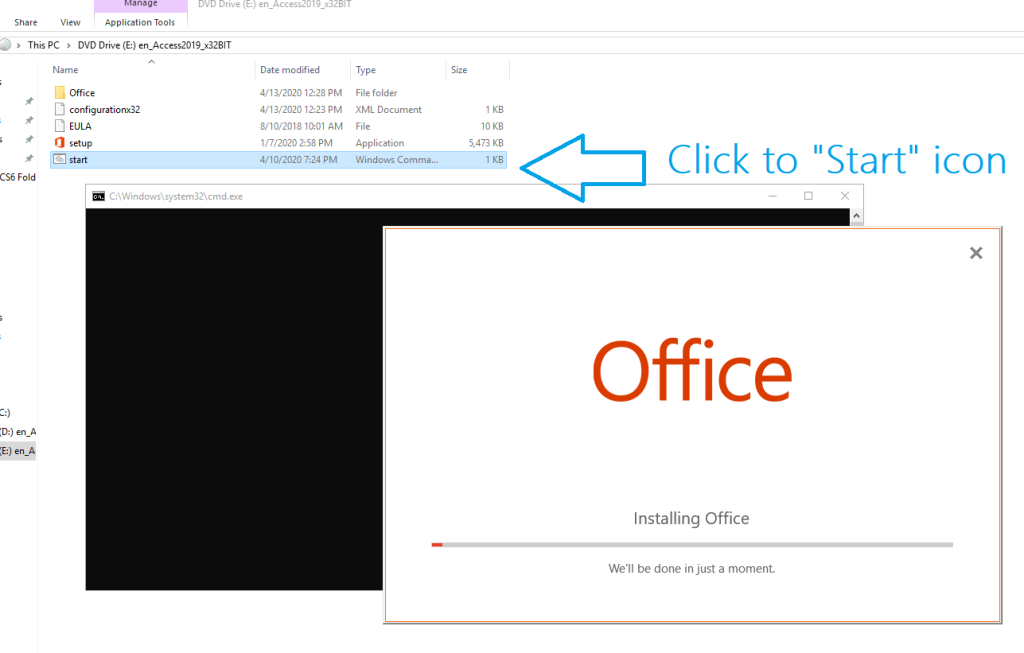The image size is (1024, 653).
Task: Select the (E:) en_A drive in sidebar
Action: pos(18,451)
